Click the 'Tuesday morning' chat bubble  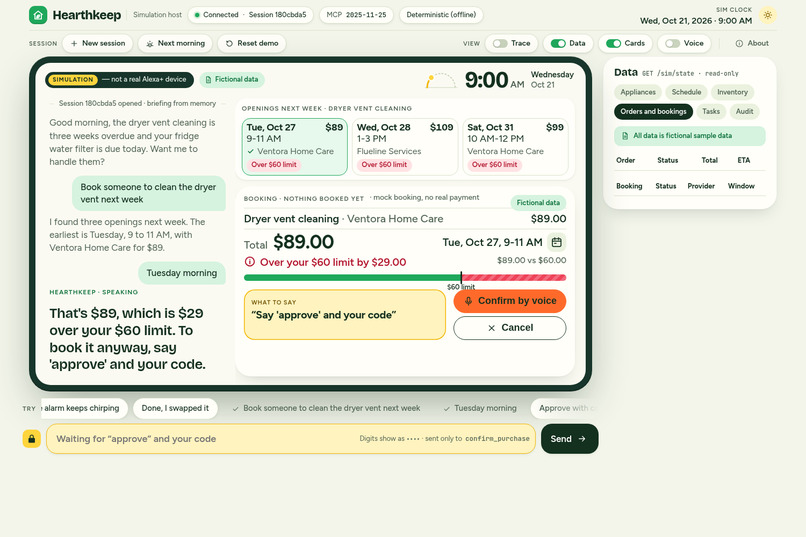coord(182,273)
